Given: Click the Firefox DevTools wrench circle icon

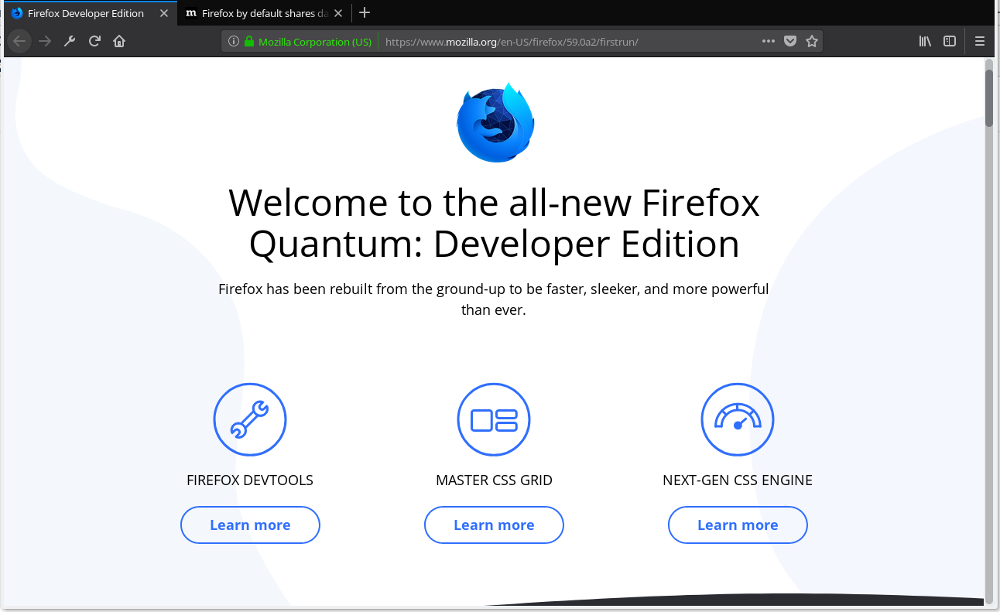Looking at the screenshot, I should 250,419.
